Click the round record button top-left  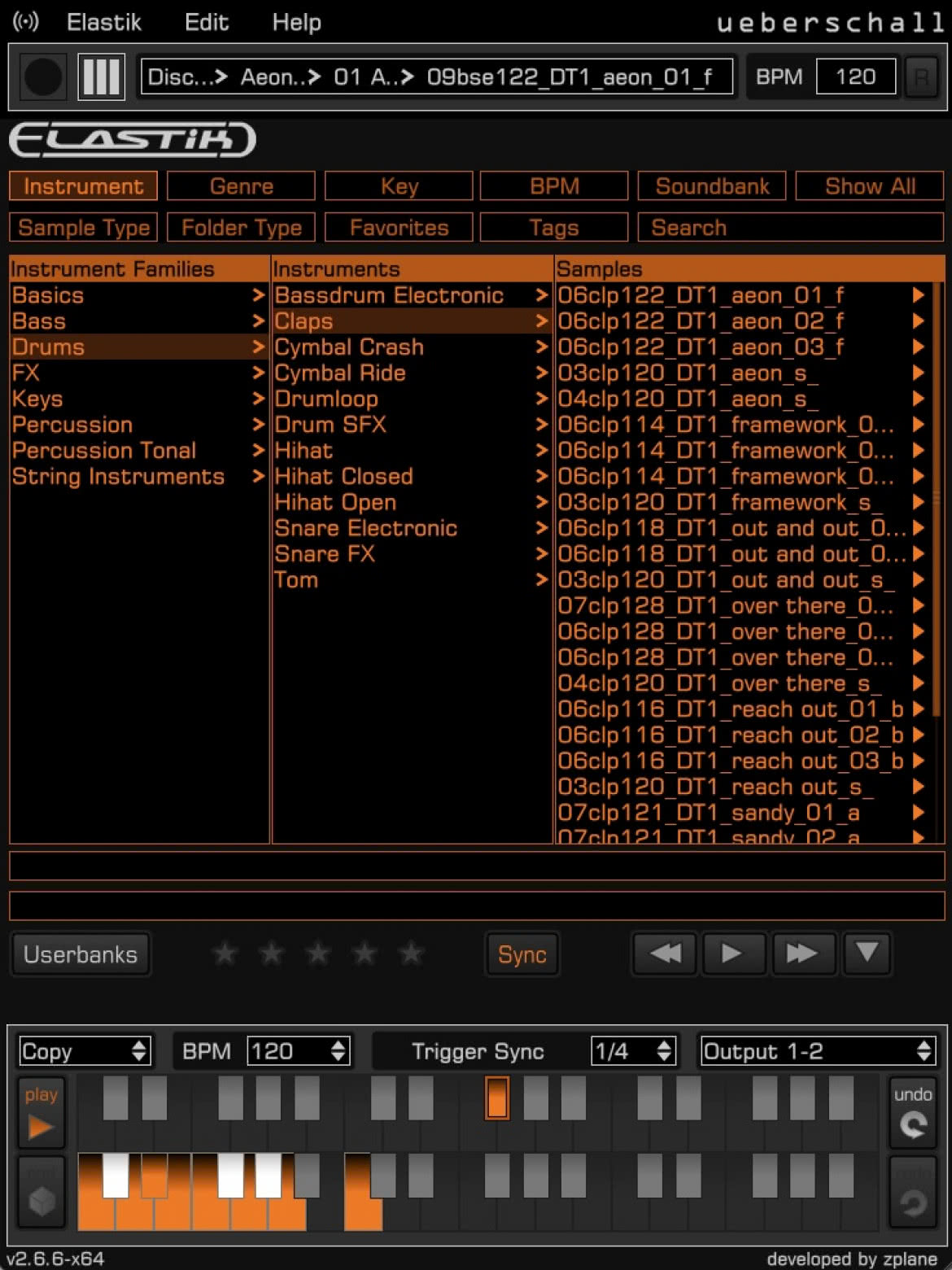pos(43,77)
